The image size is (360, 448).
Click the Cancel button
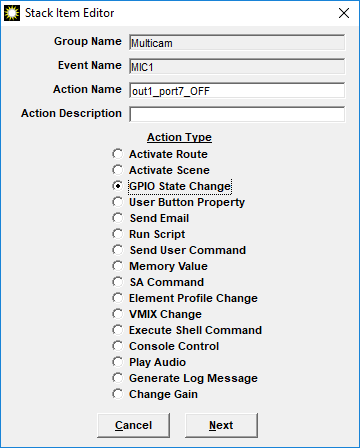[x=133, y=425]
